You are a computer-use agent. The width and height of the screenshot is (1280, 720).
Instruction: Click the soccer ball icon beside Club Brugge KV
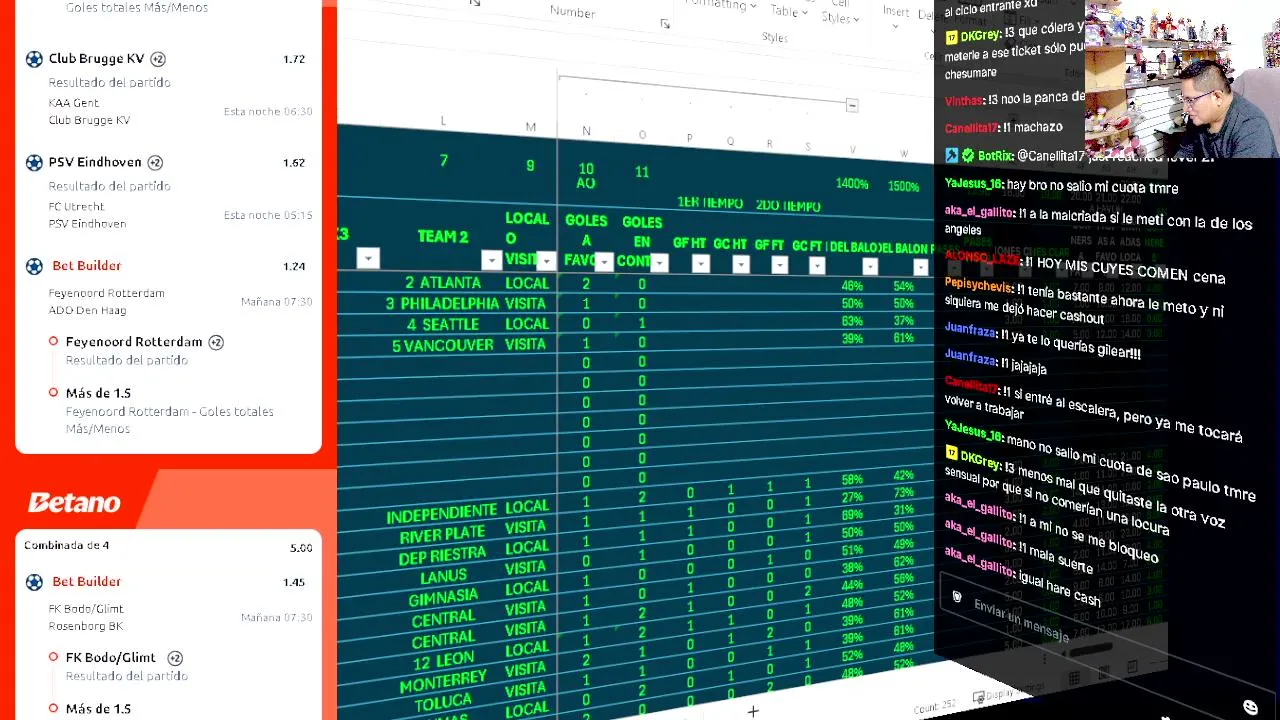pyautogui.click(x=34, y=59)
